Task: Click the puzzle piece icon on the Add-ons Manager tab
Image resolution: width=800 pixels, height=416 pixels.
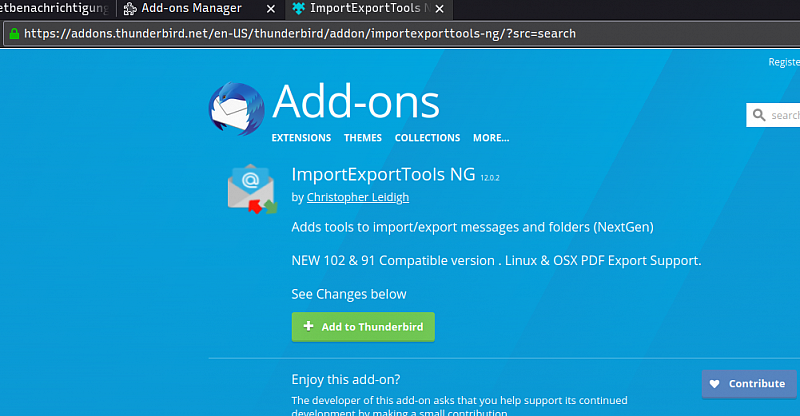Action: [130, 9]
